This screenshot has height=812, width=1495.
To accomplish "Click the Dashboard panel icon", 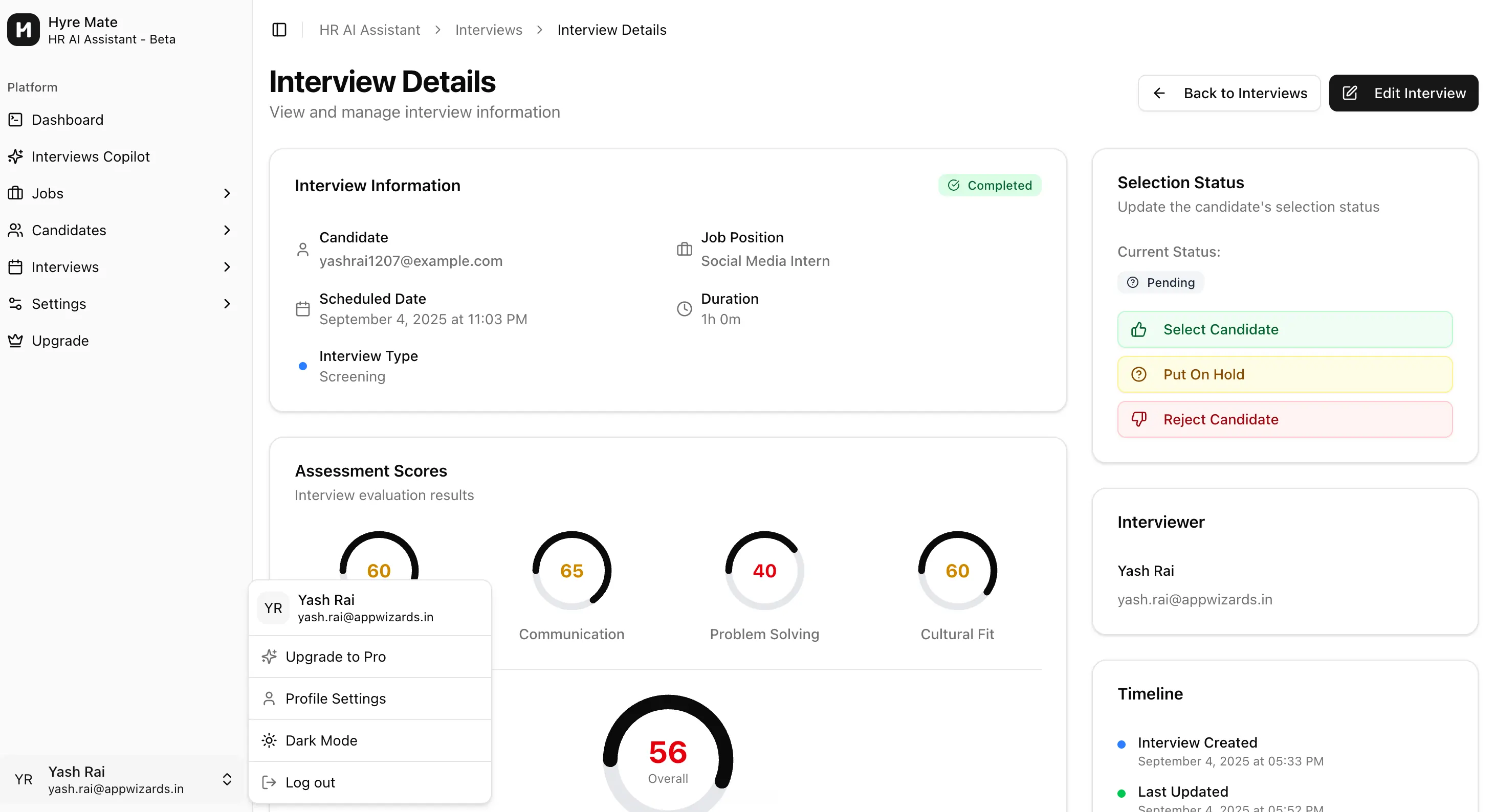I will click(16, 120).
